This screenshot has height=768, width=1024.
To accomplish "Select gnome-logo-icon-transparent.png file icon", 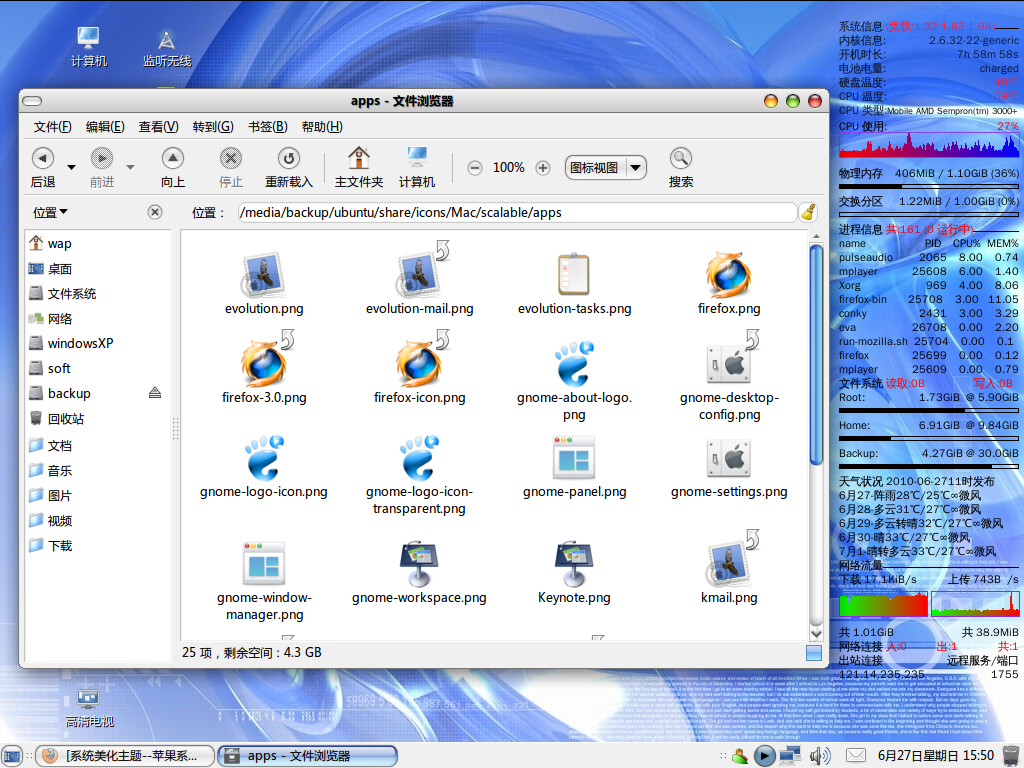I will 419,458.
